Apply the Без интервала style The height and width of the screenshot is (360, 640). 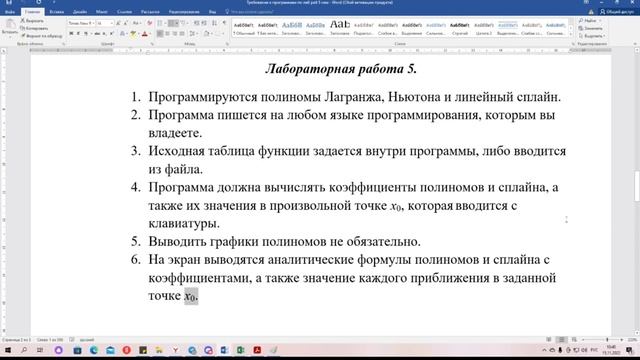click(268, 28)
